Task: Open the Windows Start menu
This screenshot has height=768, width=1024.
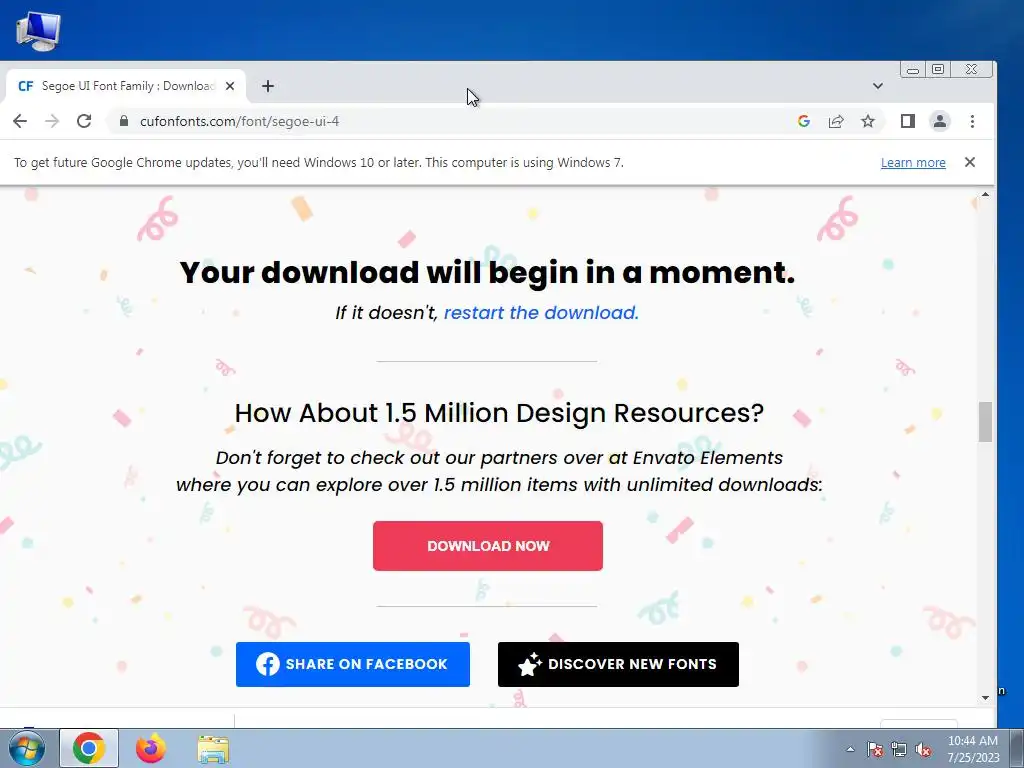Action: (x=27, y=748)
